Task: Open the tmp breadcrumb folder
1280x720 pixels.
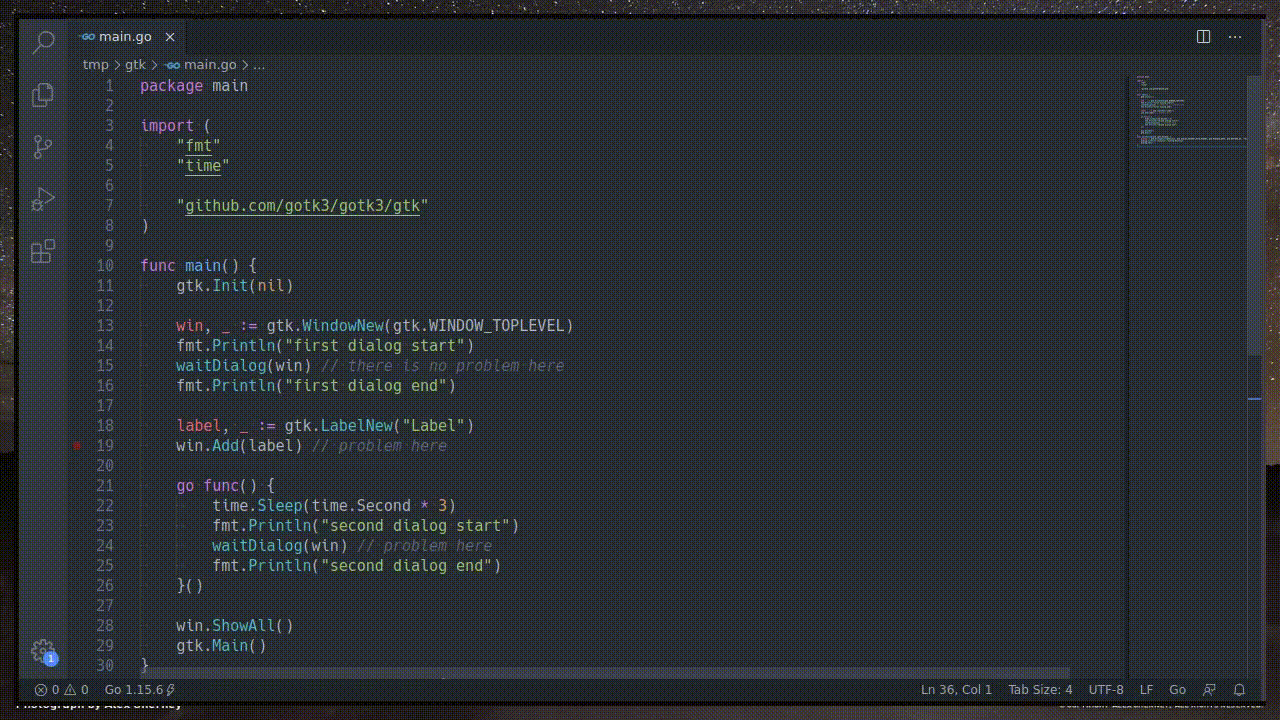Action: pos(96,64)
